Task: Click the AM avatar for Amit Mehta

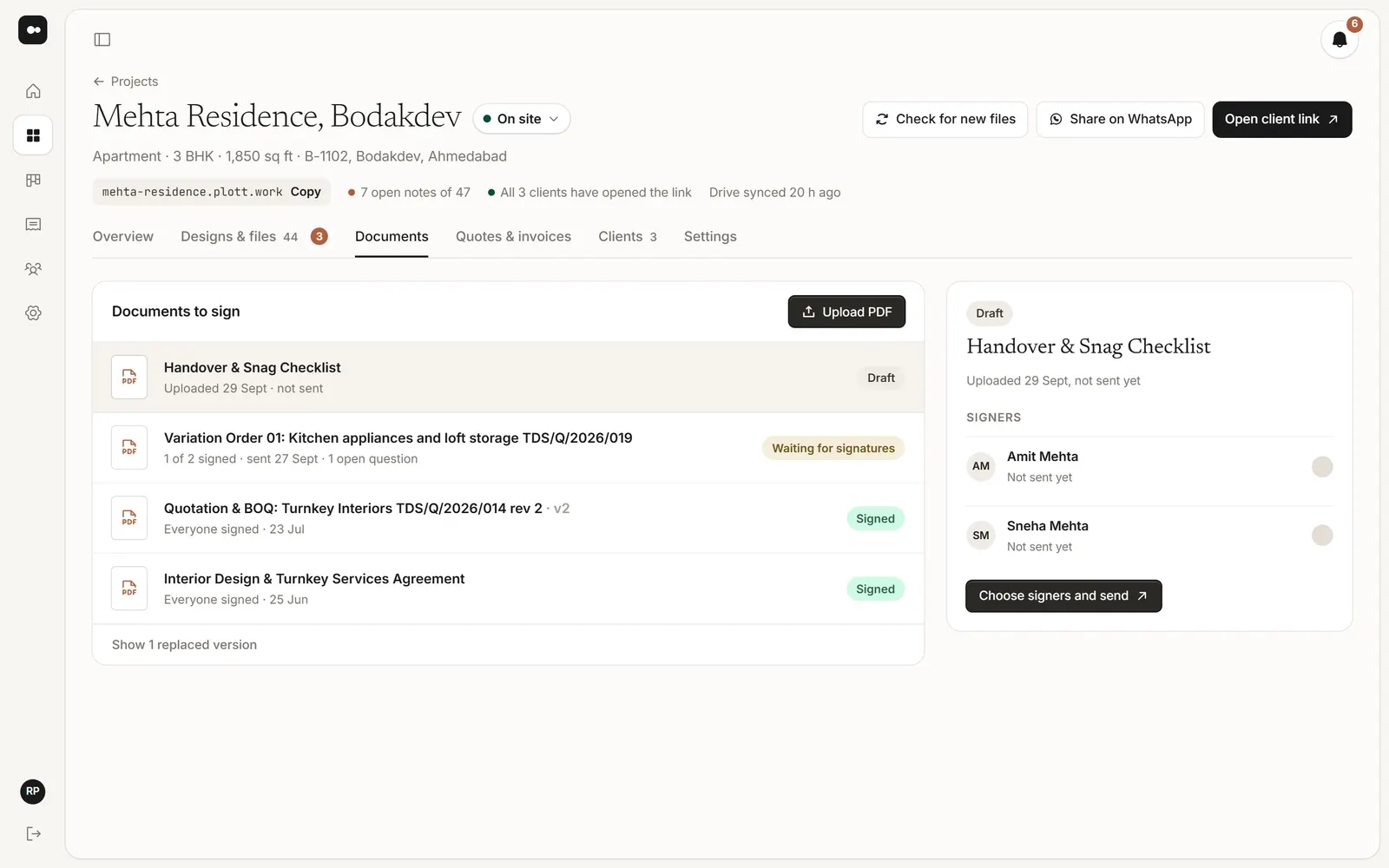Action: (981, 466)
